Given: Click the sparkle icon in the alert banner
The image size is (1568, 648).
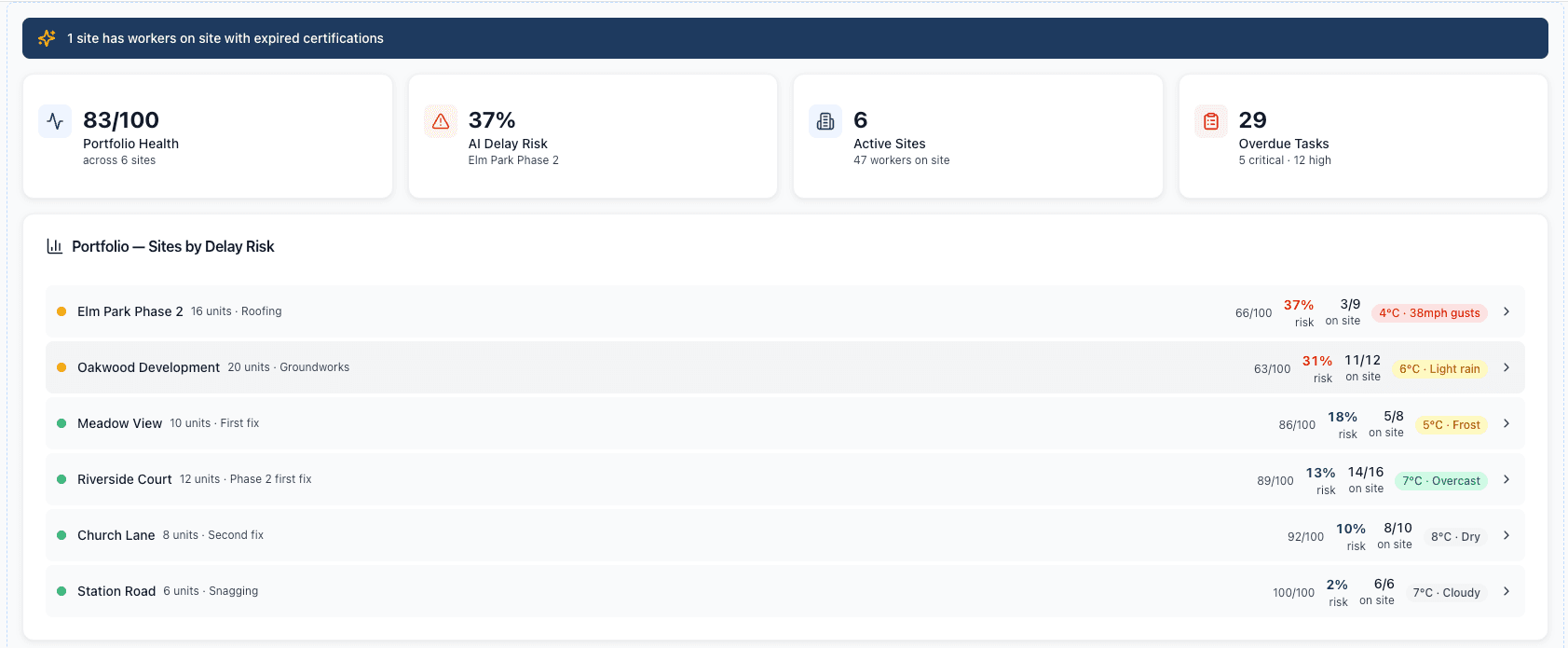Looking at the screenshot, I should [x=47, y=38].
